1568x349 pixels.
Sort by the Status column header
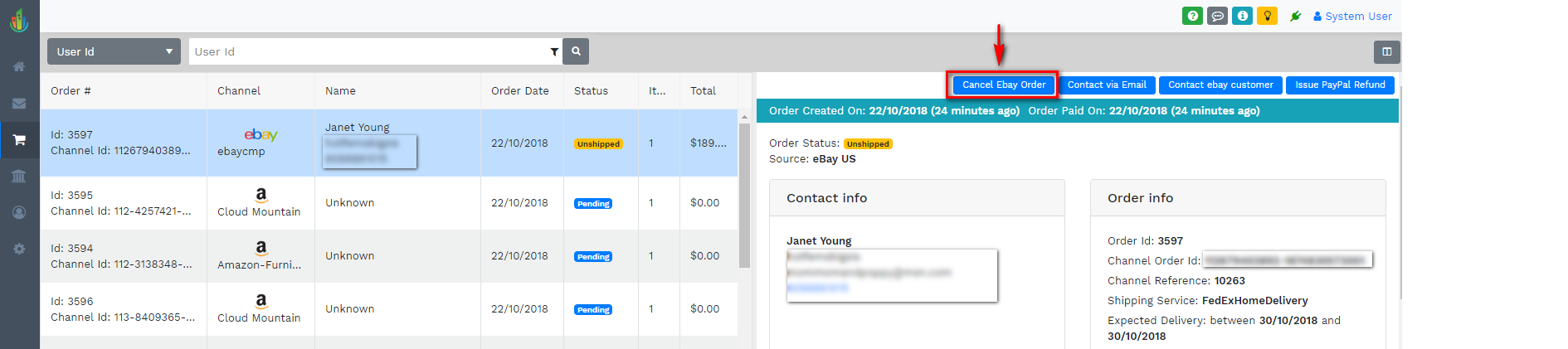591,90
